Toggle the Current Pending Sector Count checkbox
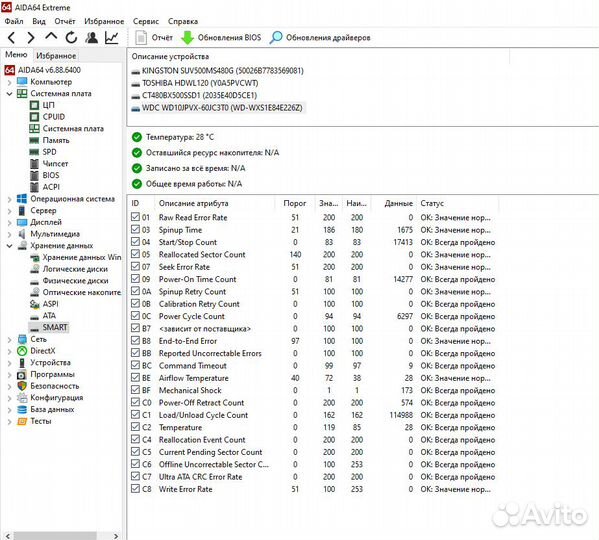Screen dimensions: 599x540 pyautogui.click(x=135, y=451)
